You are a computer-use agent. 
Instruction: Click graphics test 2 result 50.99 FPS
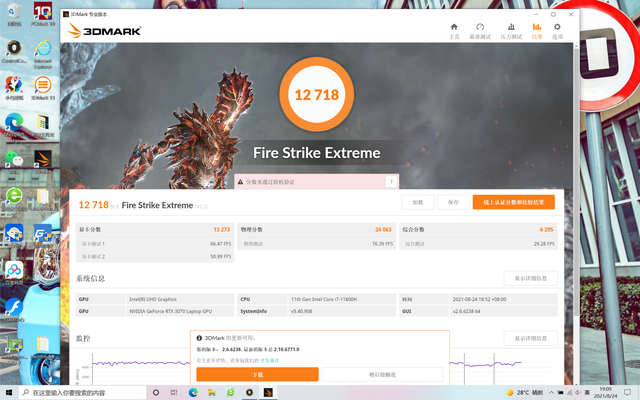click(221, 256)
